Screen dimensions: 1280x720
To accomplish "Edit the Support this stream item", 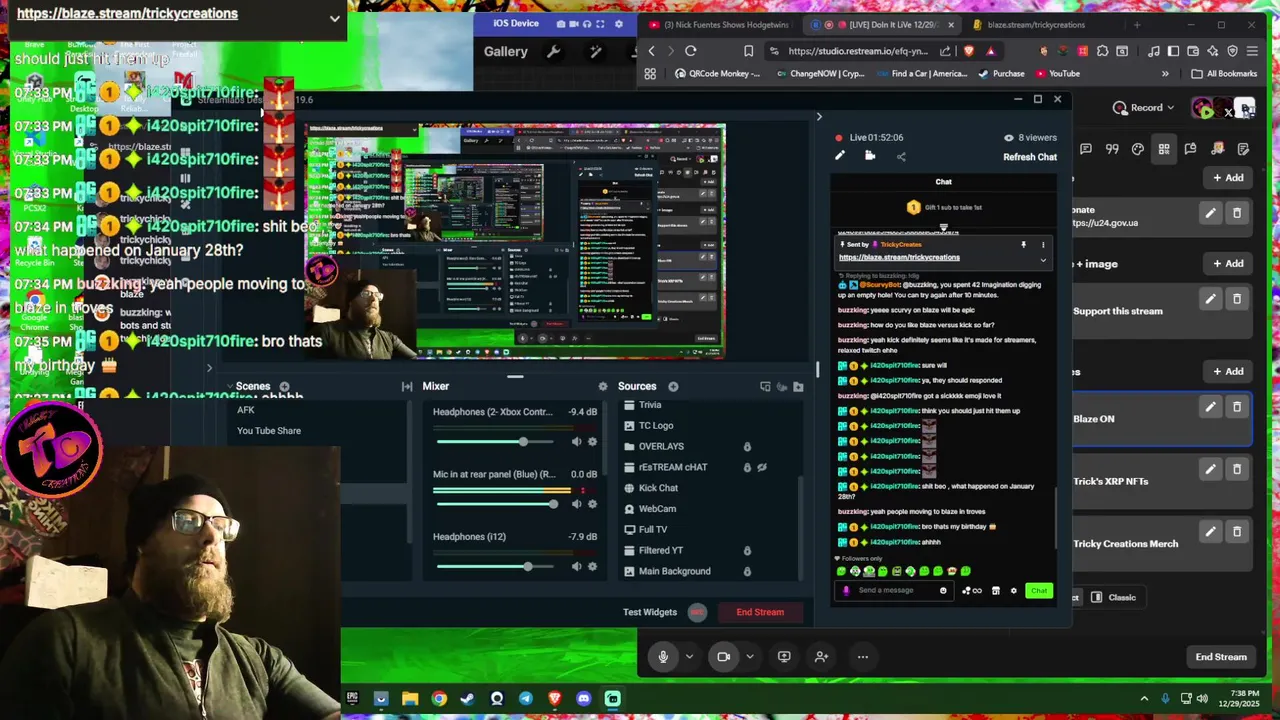I will click(x=1210, y=299).
